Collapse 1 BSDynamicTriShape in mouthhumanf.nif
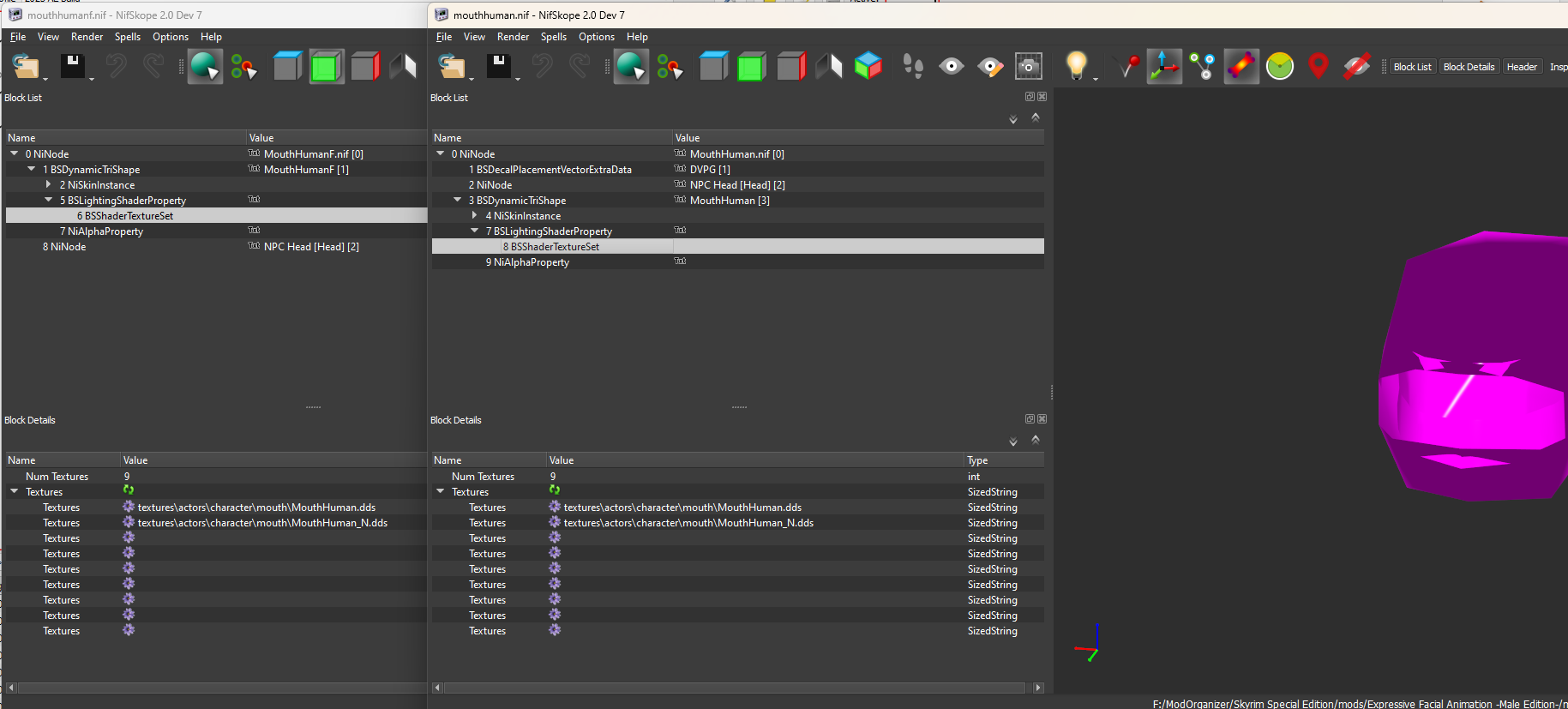This screenshot has height=709, width=1568. 32,169
